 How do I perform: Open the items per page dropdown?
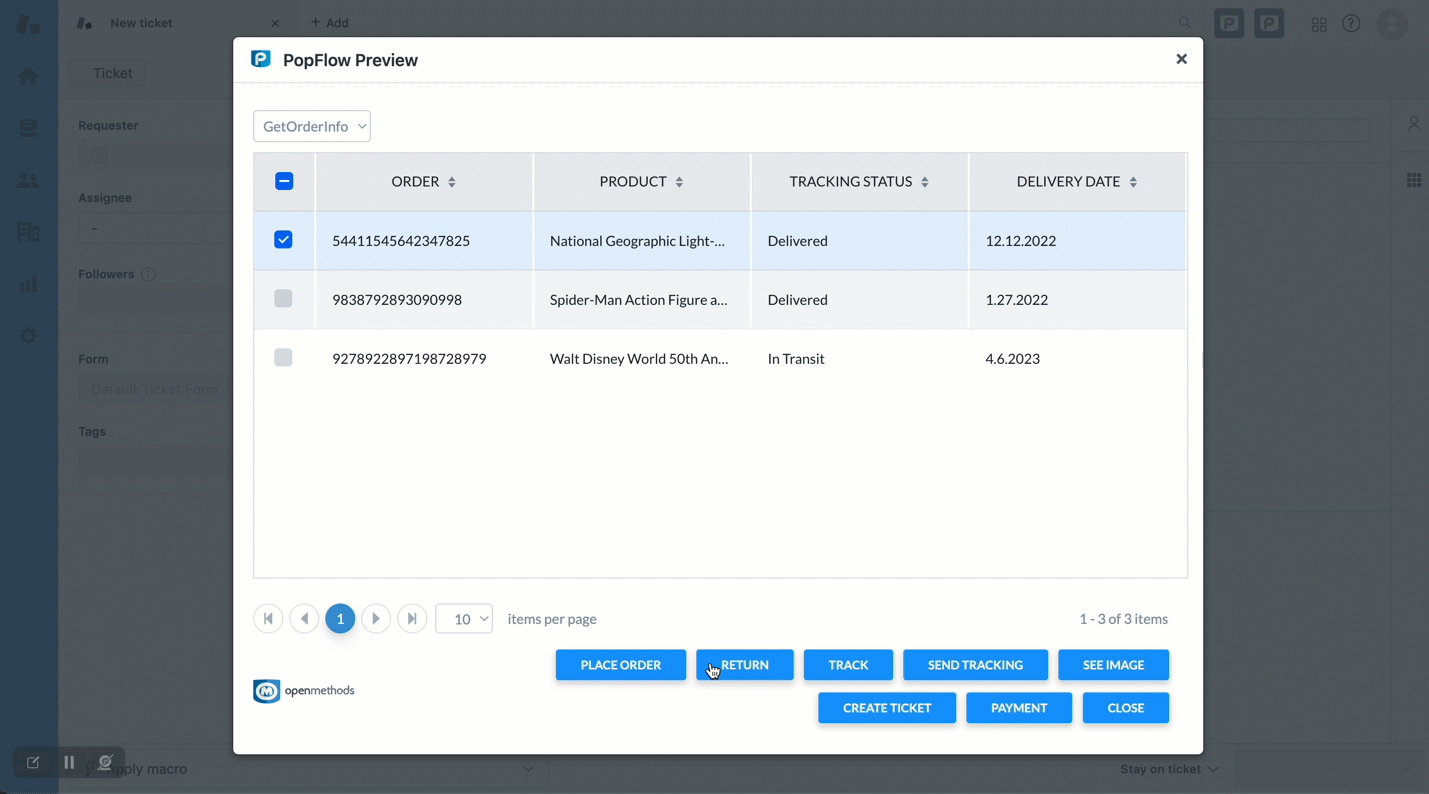coord(464,619)
